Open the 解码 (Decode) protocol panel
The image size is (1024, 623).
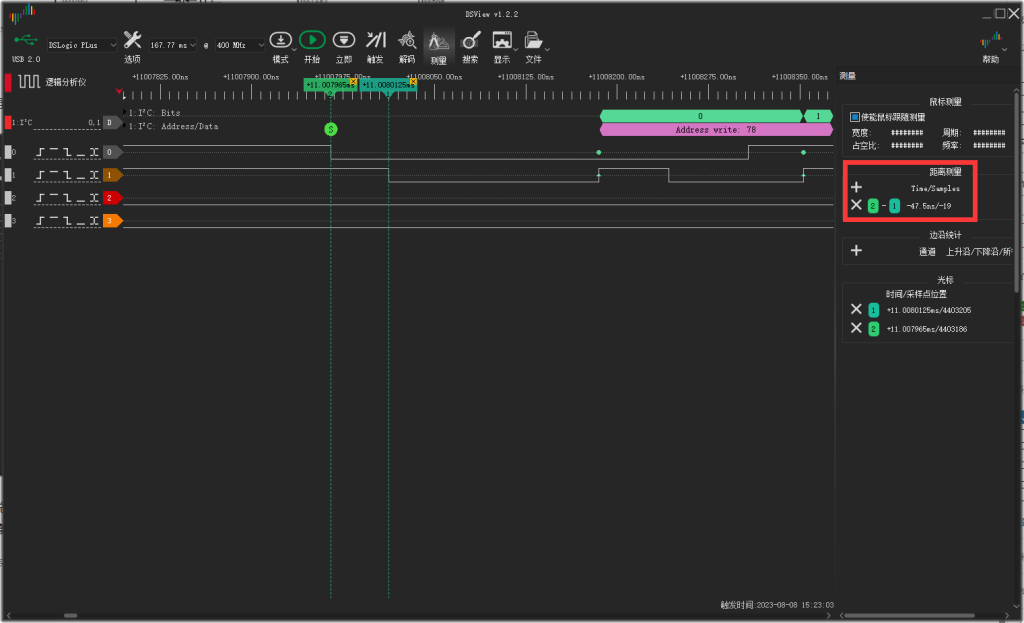[407, 40]
